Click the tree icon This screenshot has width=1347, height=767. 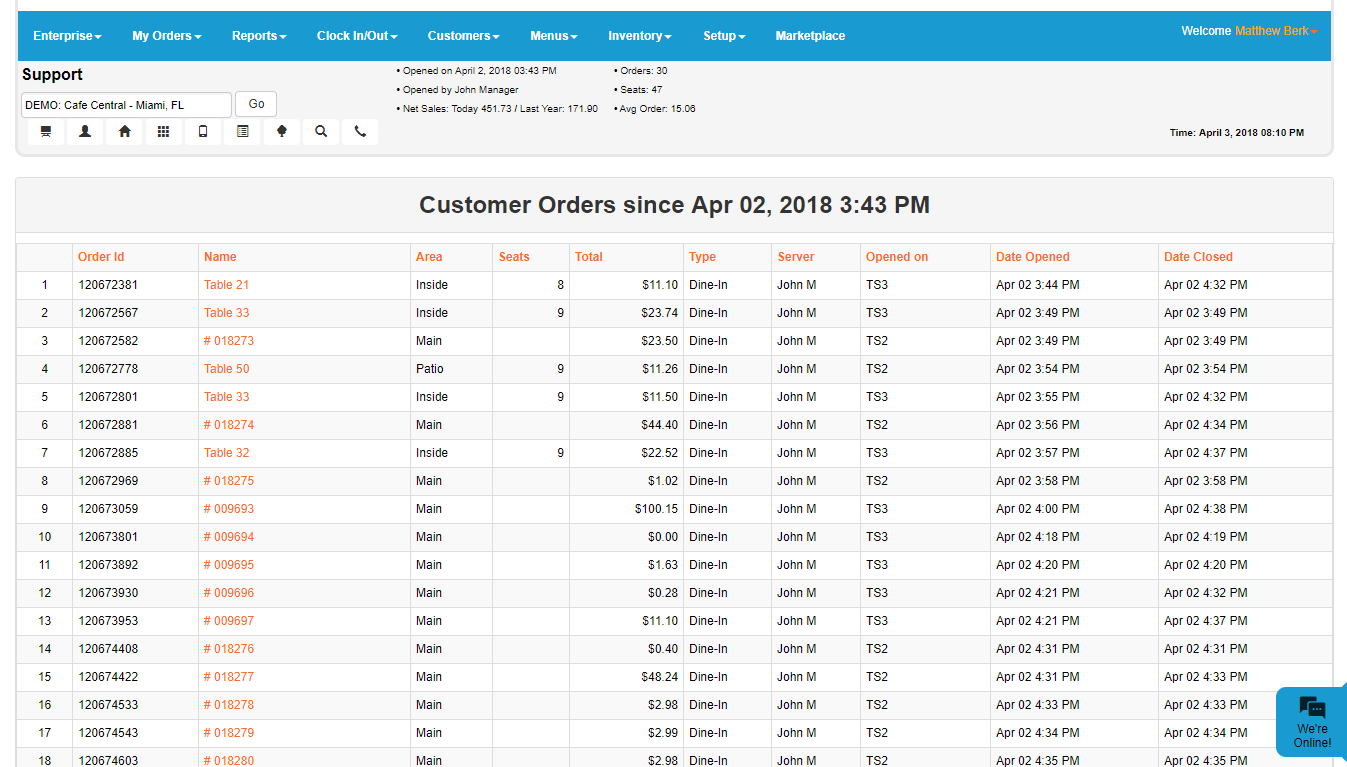click(x=281, y=132)
